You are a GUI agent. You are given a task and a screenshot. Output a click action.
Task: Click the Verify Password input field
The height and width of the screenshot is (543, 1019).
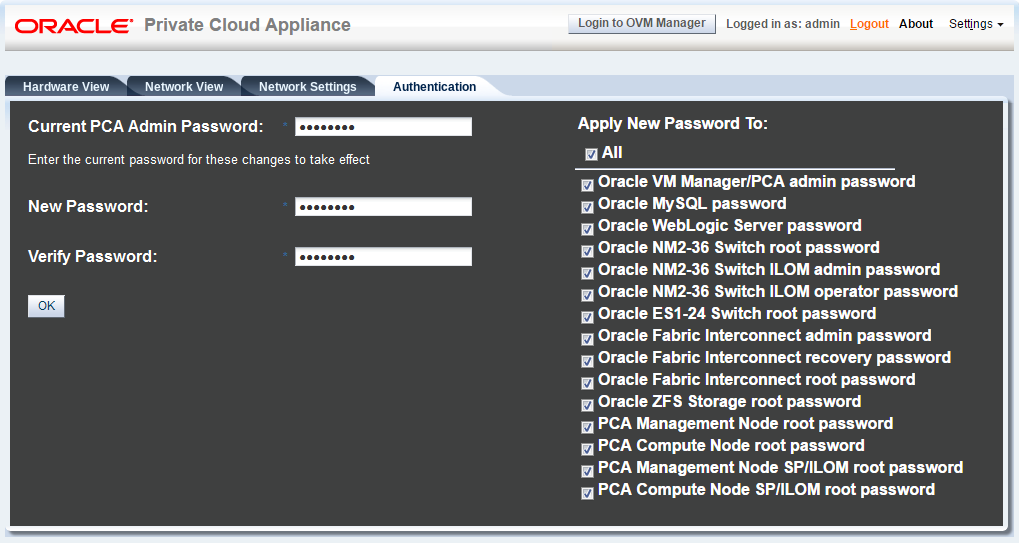383,257
